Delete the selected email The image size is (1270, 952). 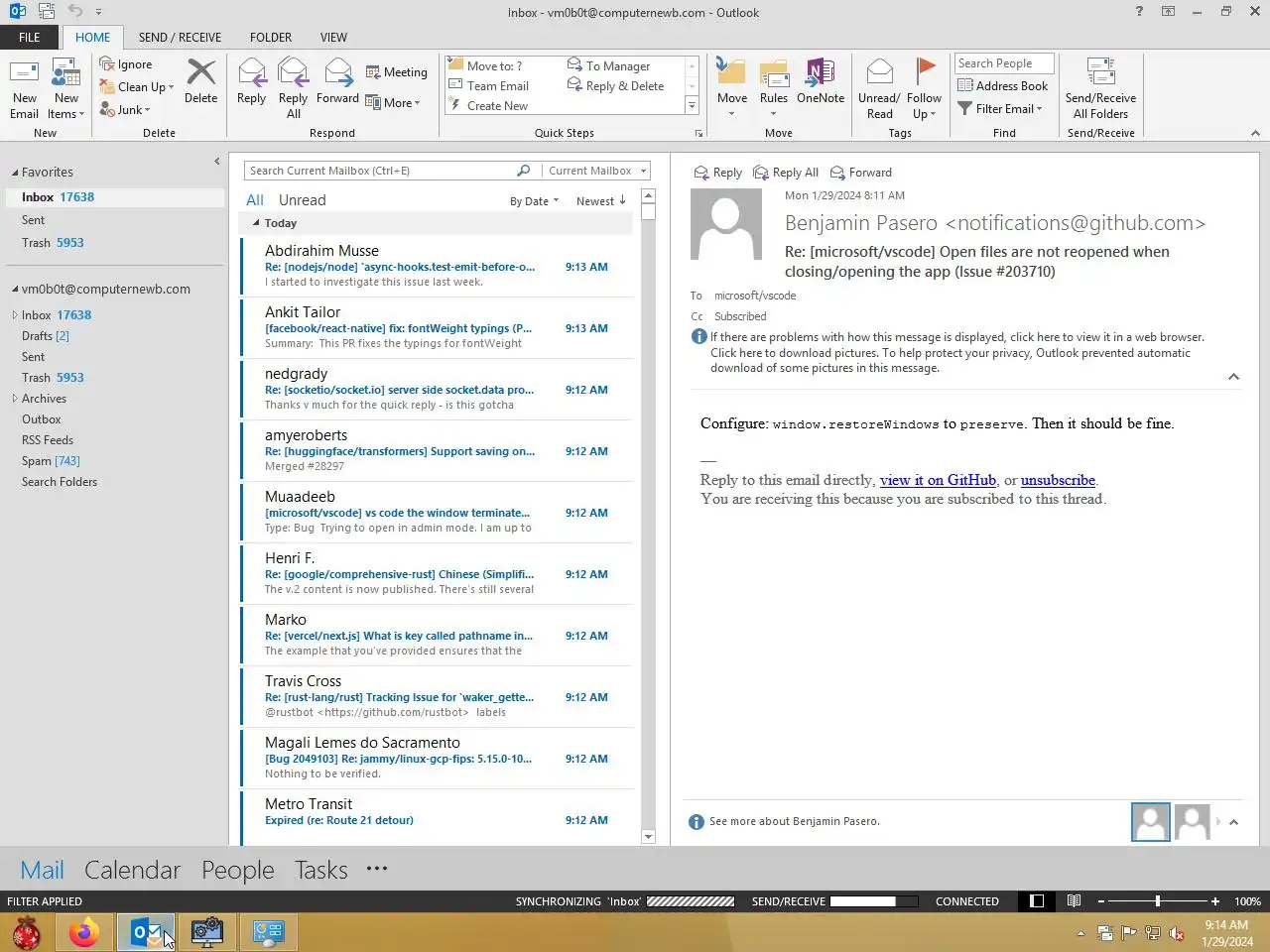pyautogui.click(x=200, y=81)
